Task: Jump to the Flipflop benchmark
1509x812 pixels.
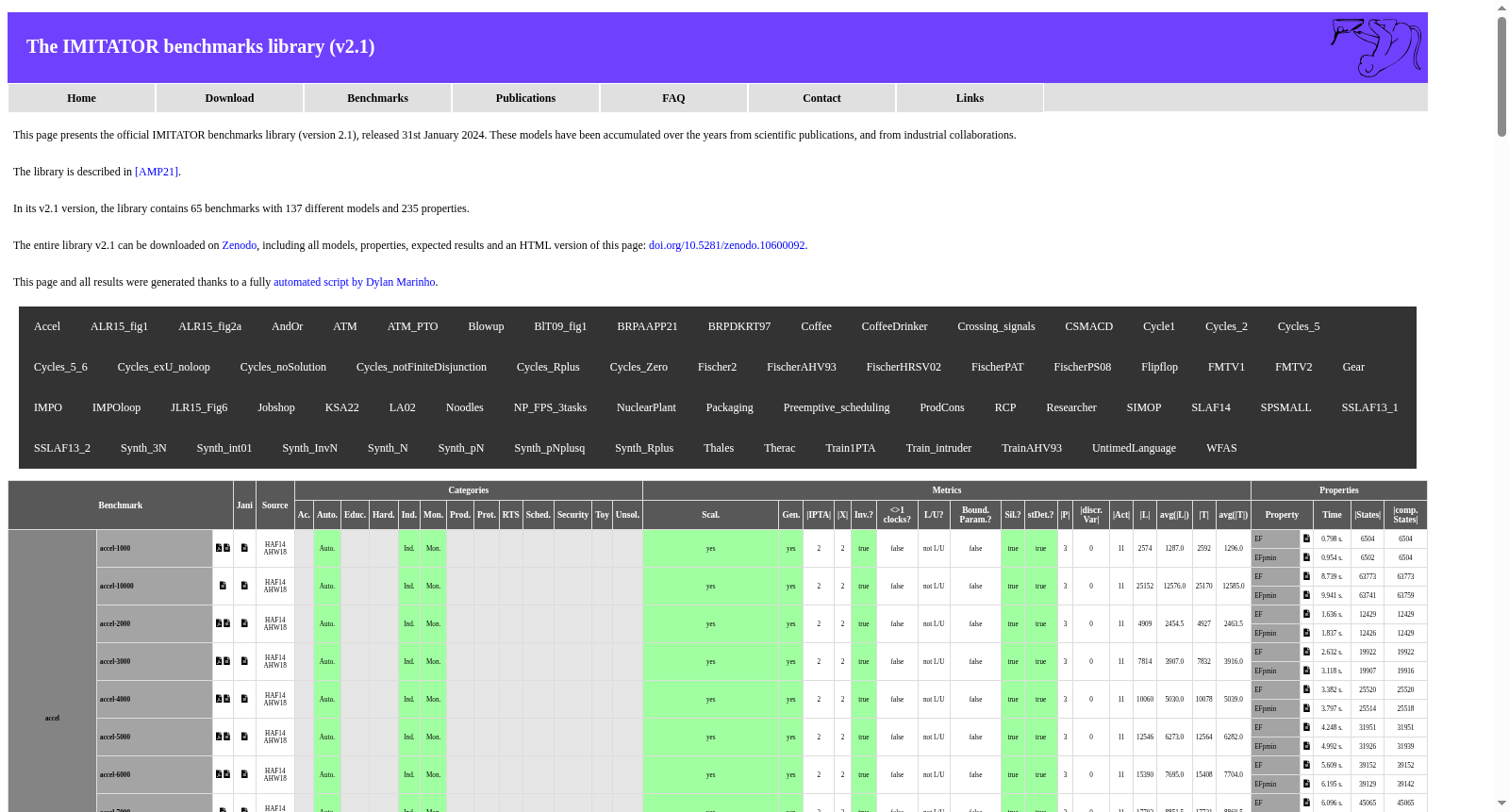Action: [x=1160, y=367]
